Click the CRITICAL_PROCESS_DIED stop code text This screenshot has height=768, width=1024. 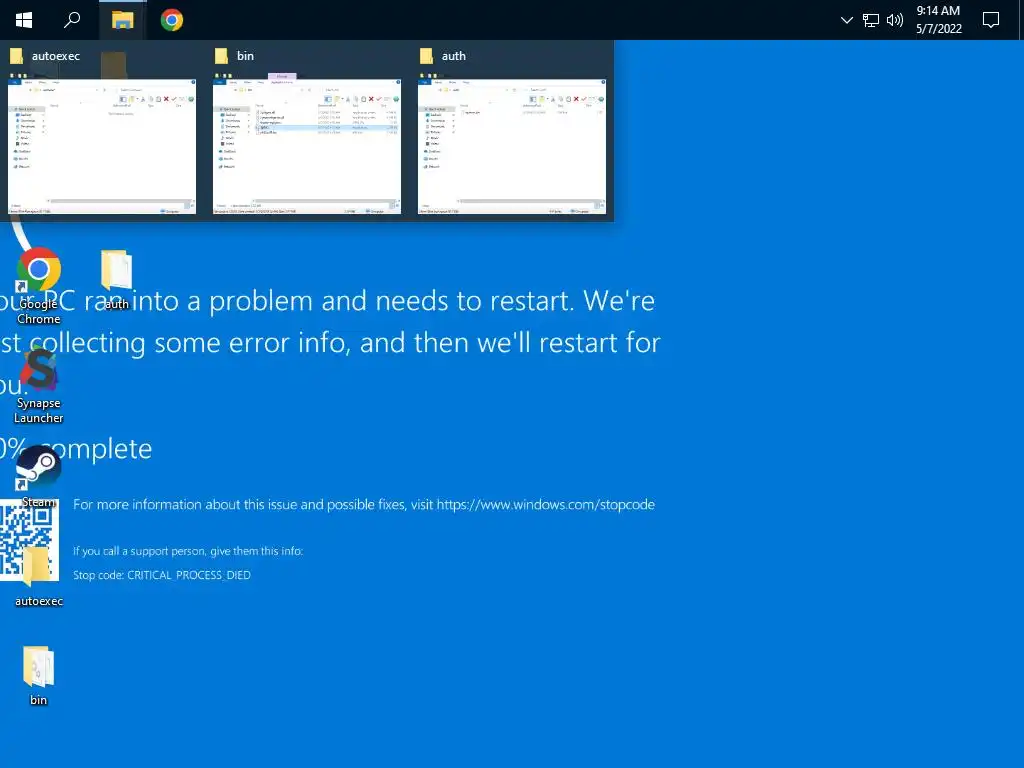tap(189, 575)
